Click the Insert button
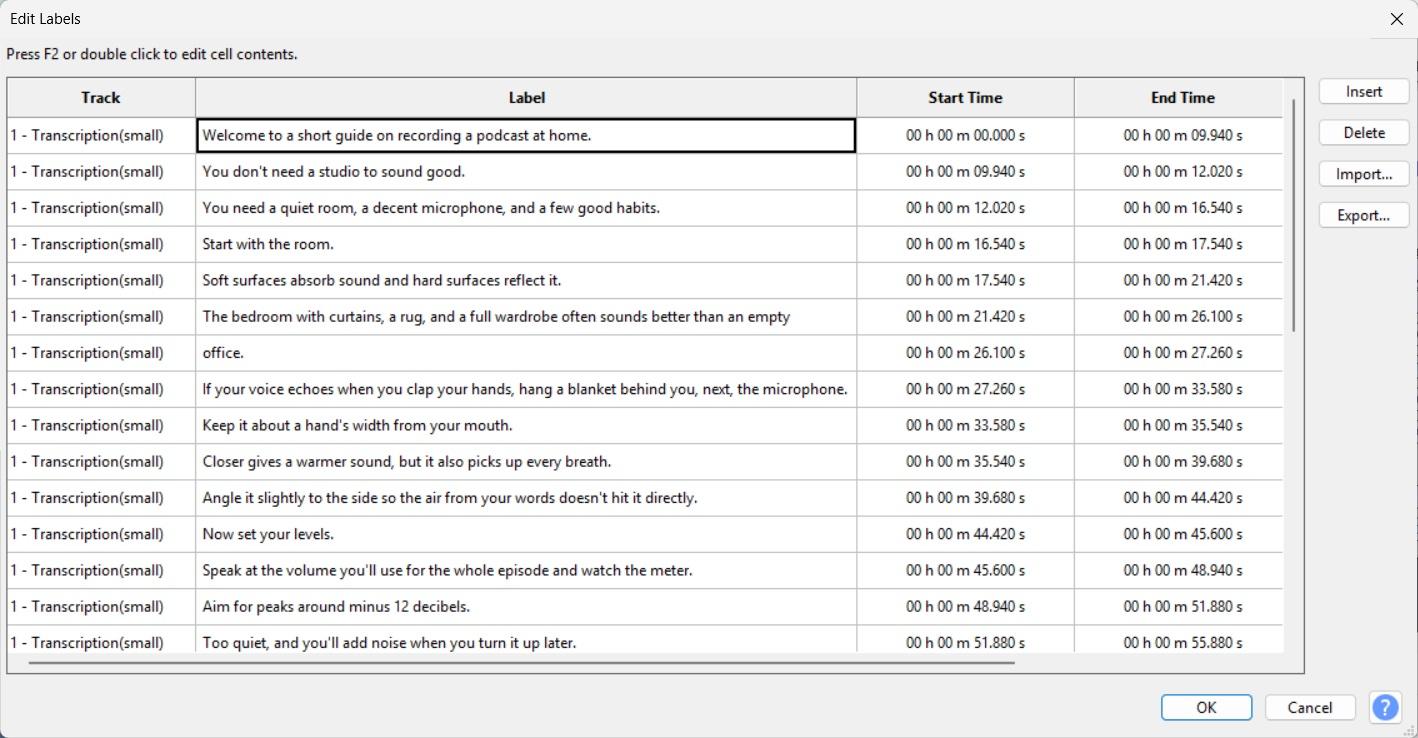The height and width of the screenshot is (738, 1418). 1364,91
